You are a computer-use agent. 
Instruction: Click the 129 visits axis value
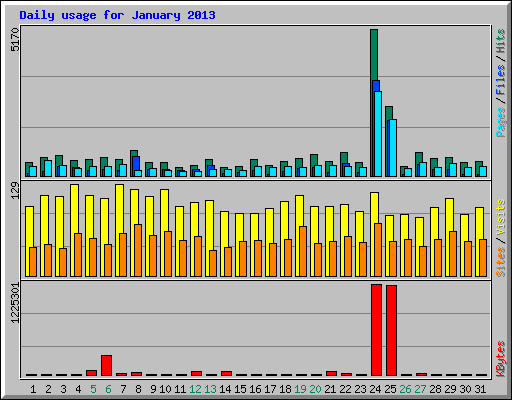(x=15, y=190)
